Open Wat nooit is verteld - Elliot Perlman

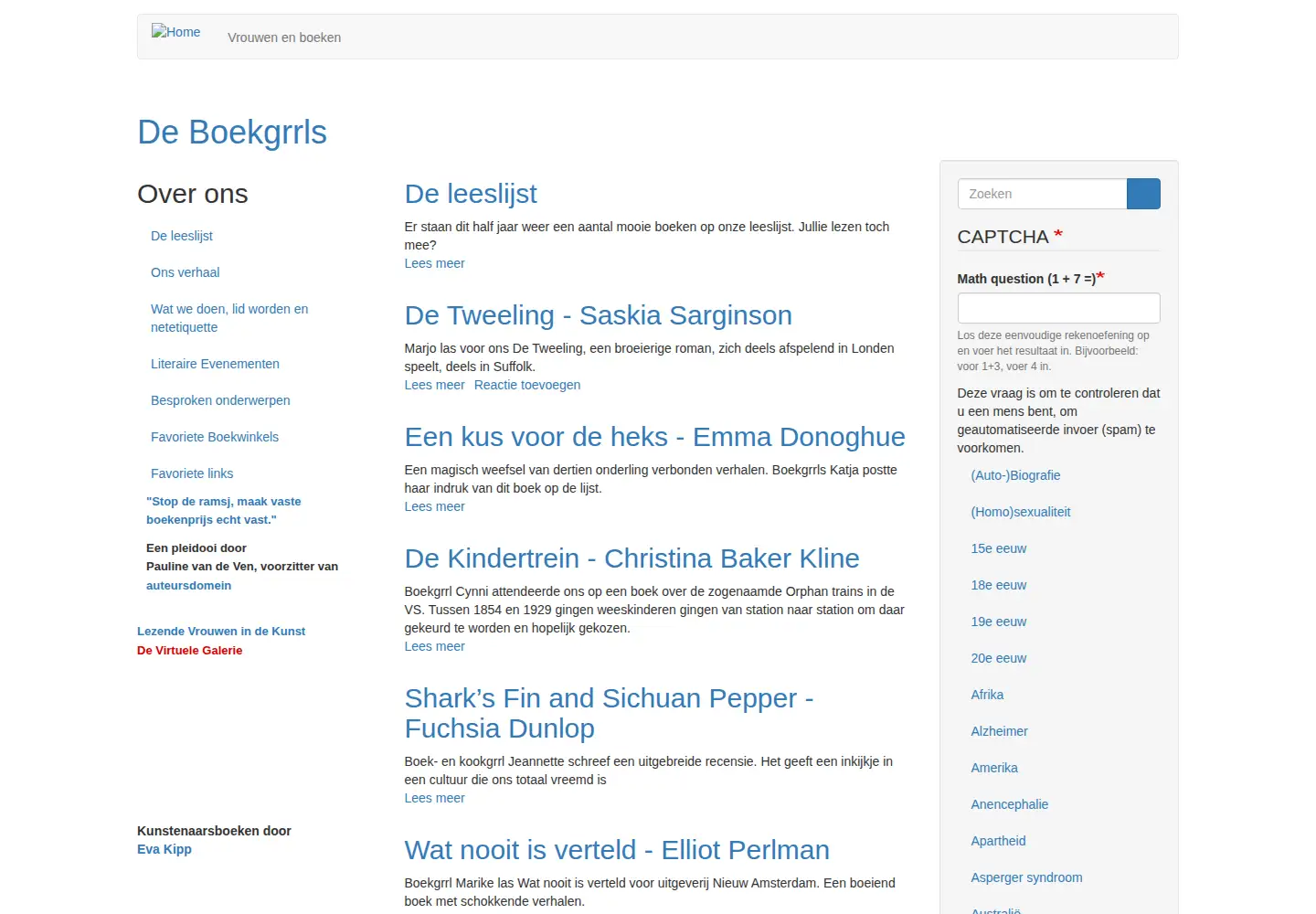point(617,850)
